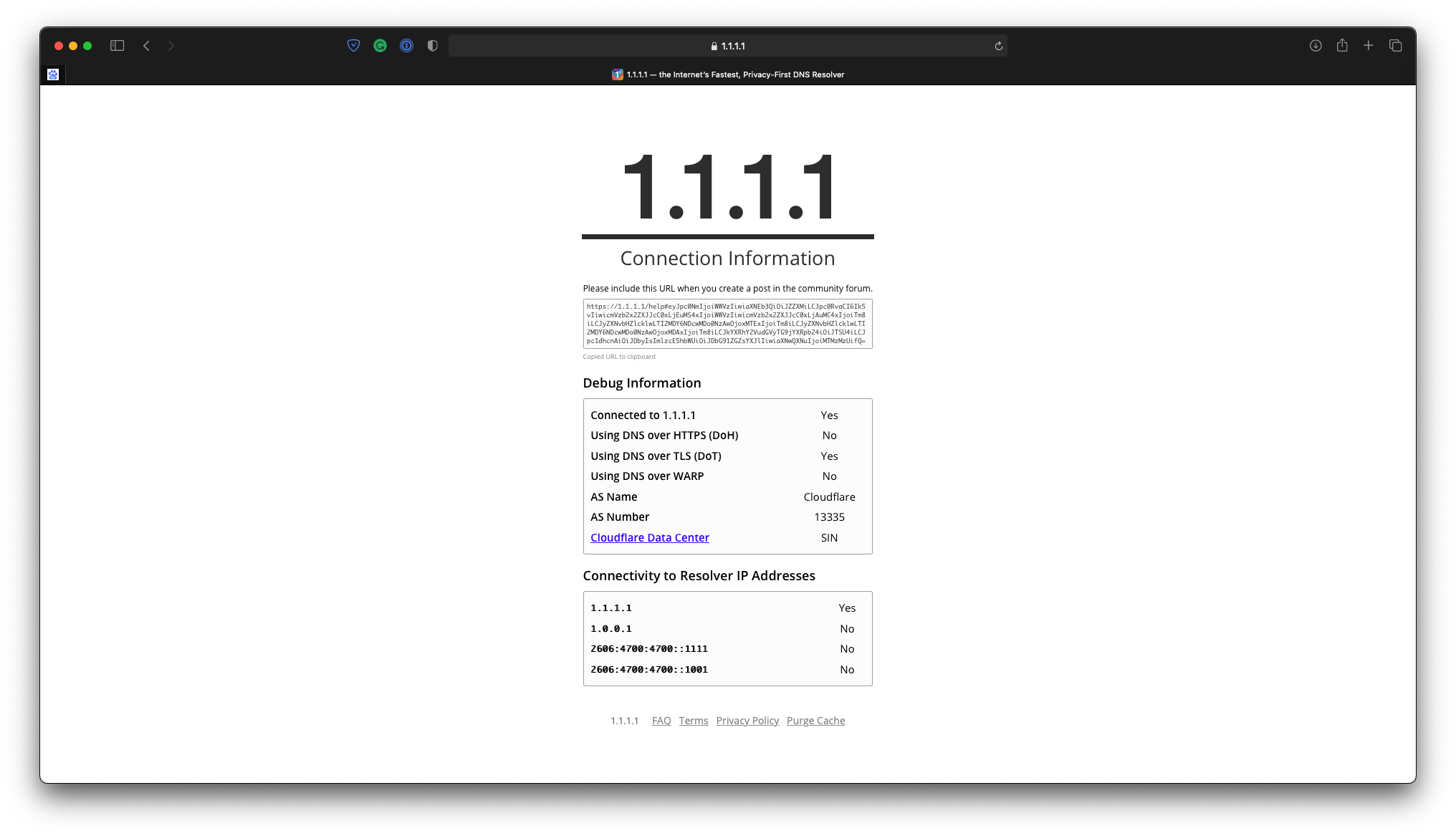
Task: Select the pinned paw icon tab
Action: coord(53,75)
